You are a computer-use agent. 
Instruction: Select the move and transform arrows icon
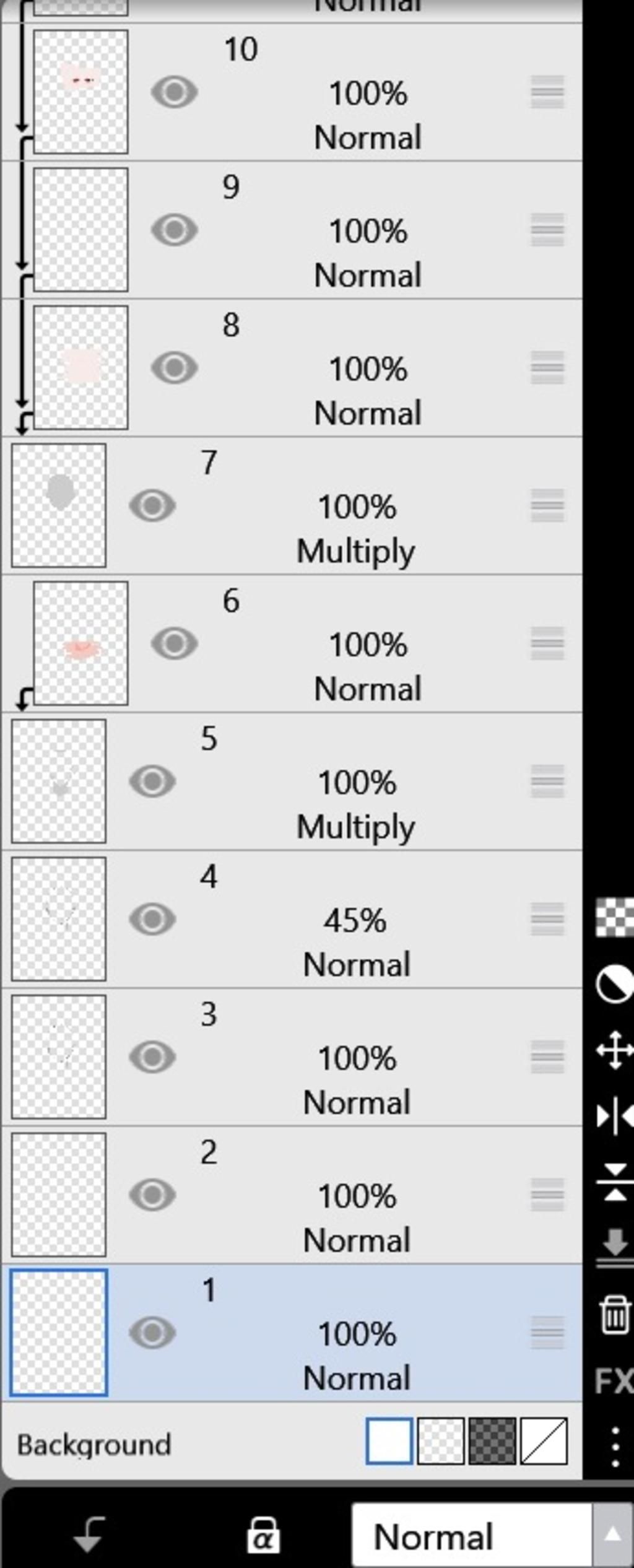click(x=614, y=1050)
